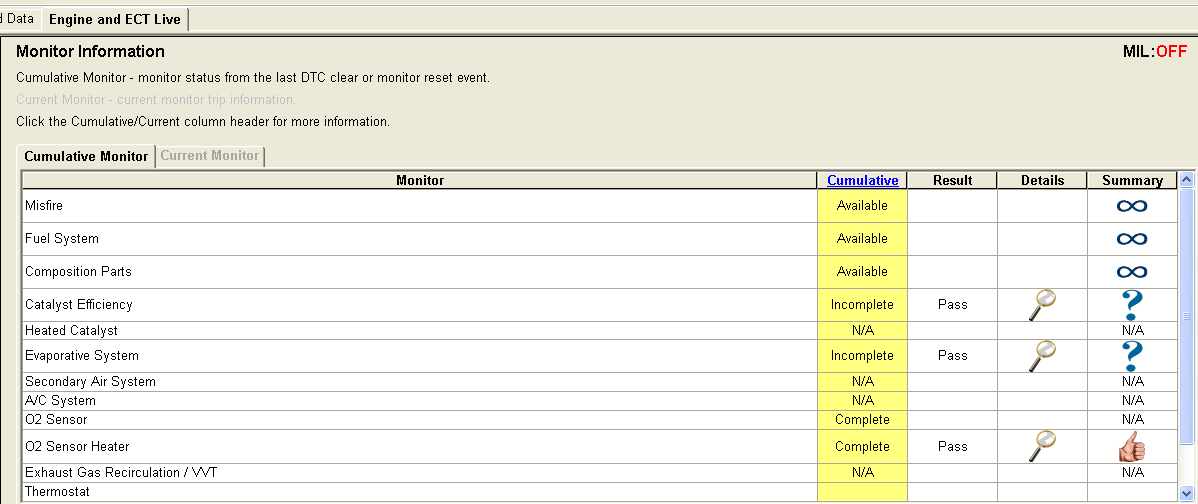Click the vertical scrollbar thumb
1198x504 pixels.
click(x=1187, y=315)
